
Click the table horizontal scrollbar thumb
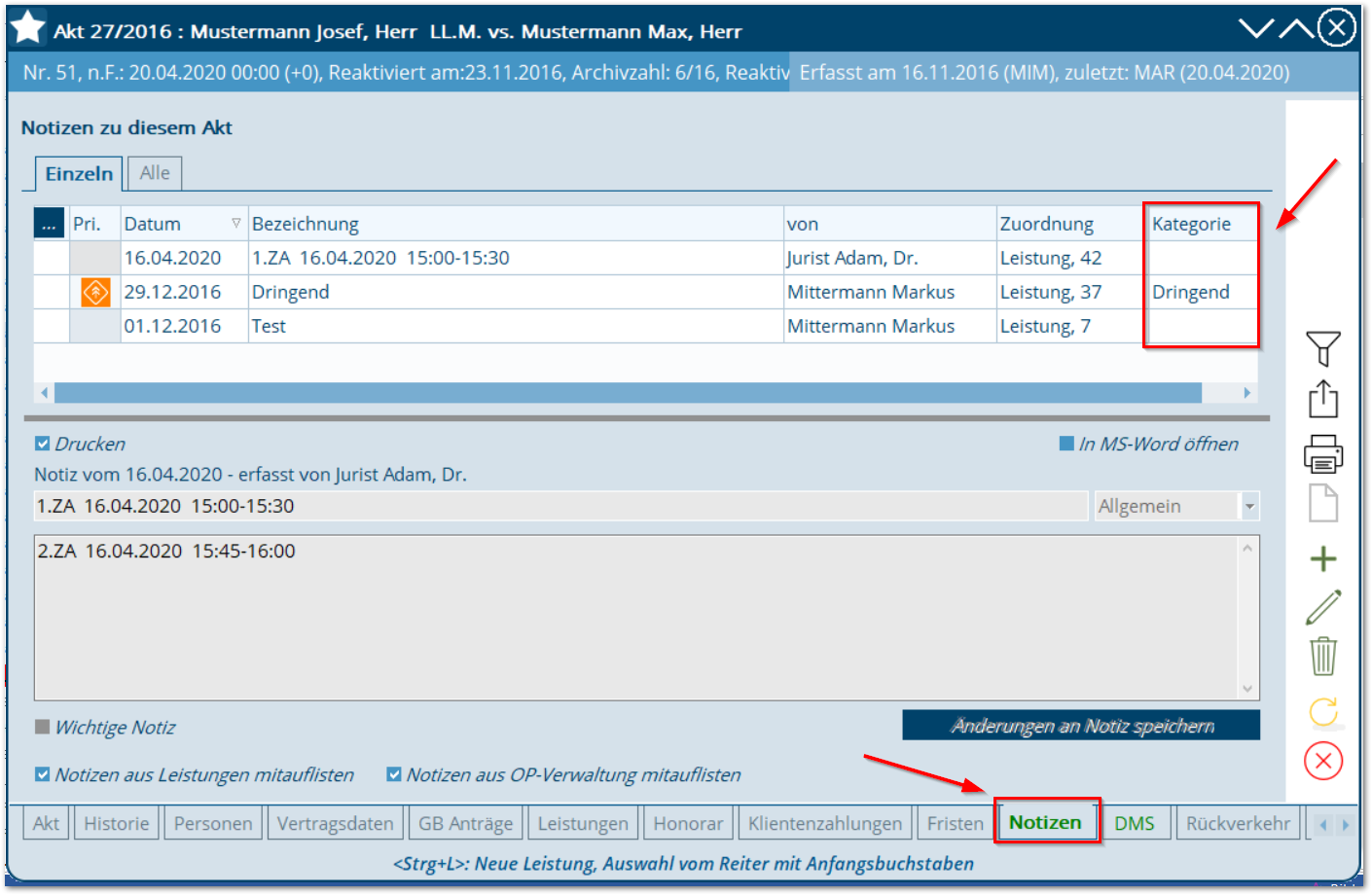pos(628,392)
